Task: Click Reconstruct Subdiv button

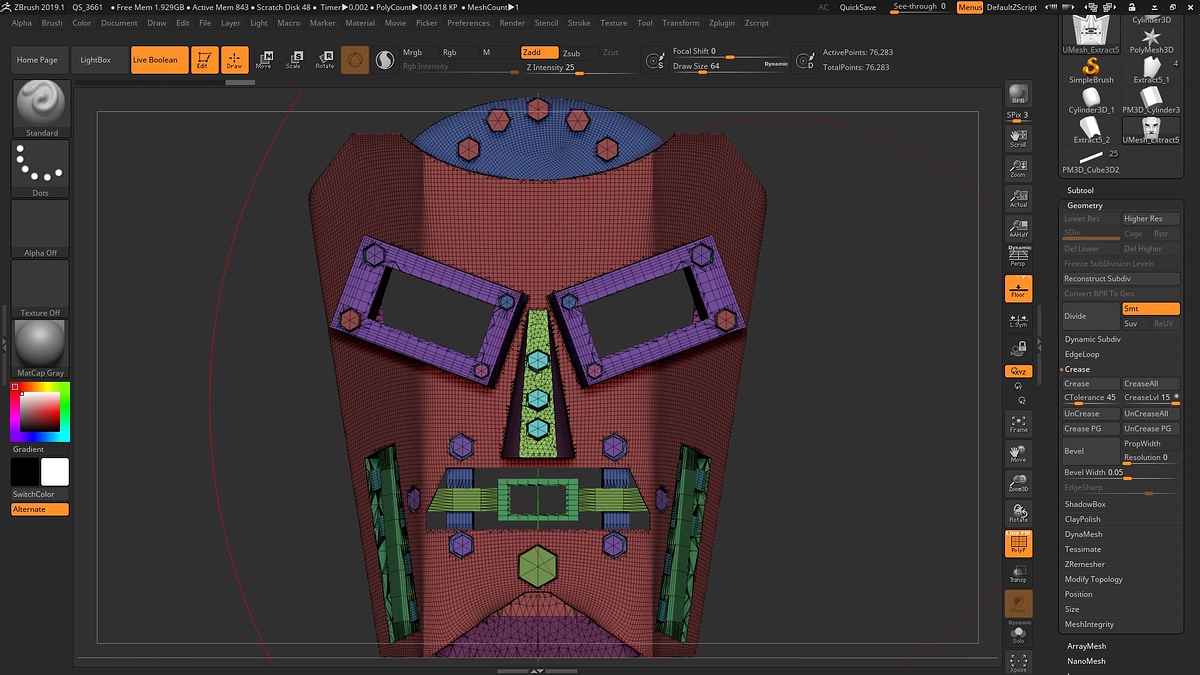Action: (1121, 279)
